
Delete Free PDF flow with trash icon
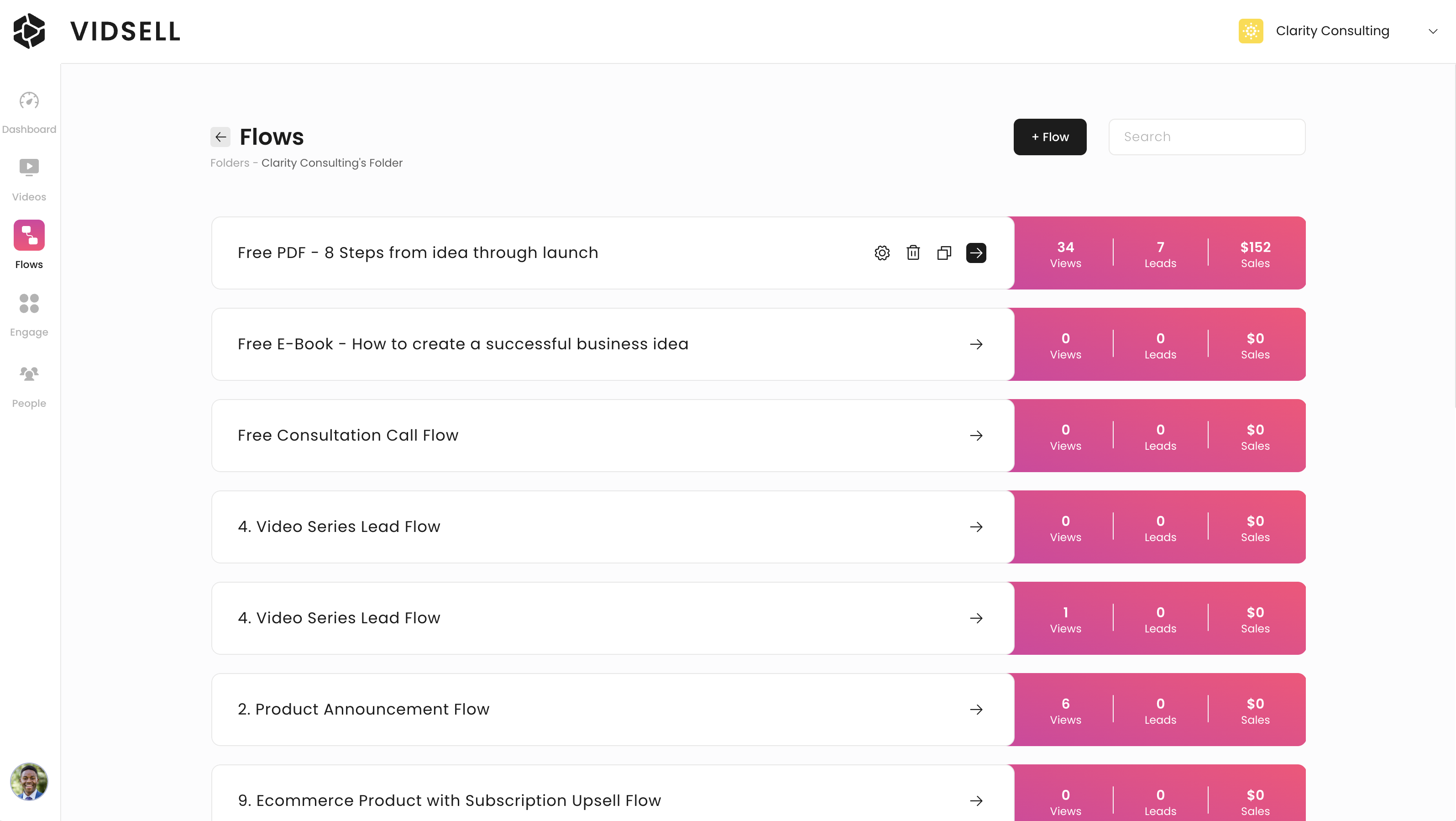pos(913,253)
